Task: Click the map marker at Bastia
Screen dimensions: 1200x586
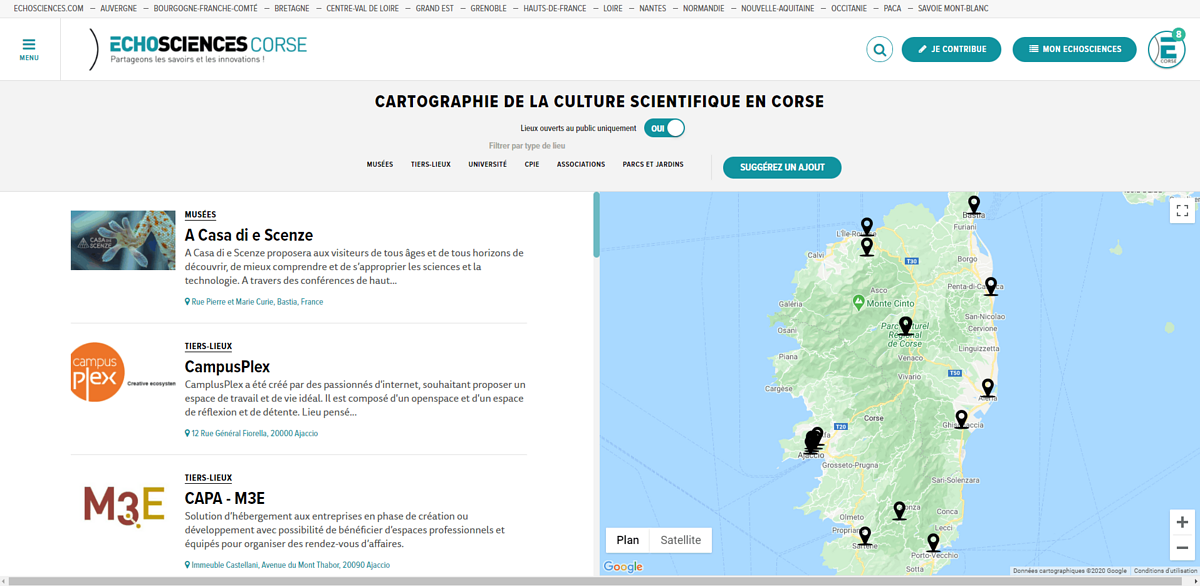Action: pos(974,205)
